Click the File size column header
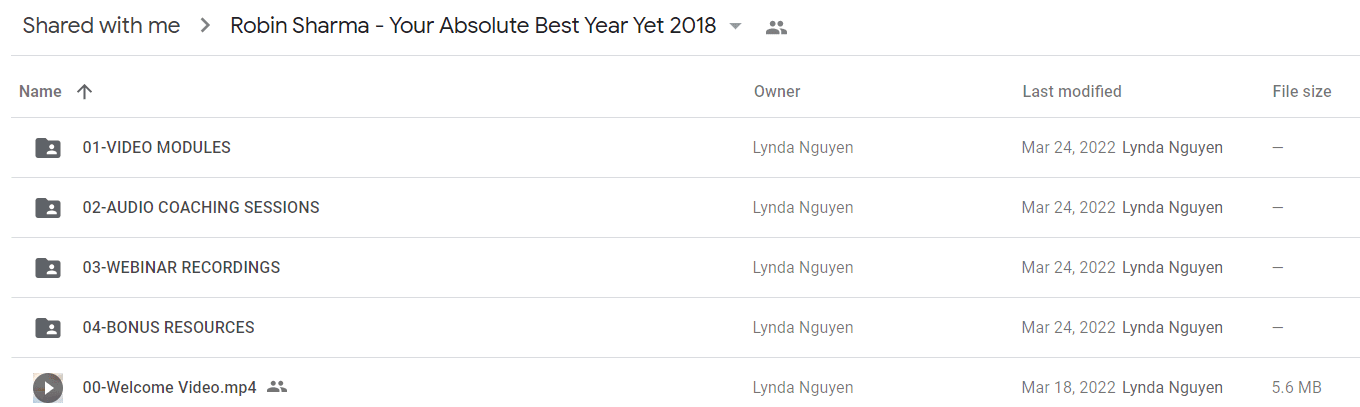1360x407 pixels. click(1302, 91)
